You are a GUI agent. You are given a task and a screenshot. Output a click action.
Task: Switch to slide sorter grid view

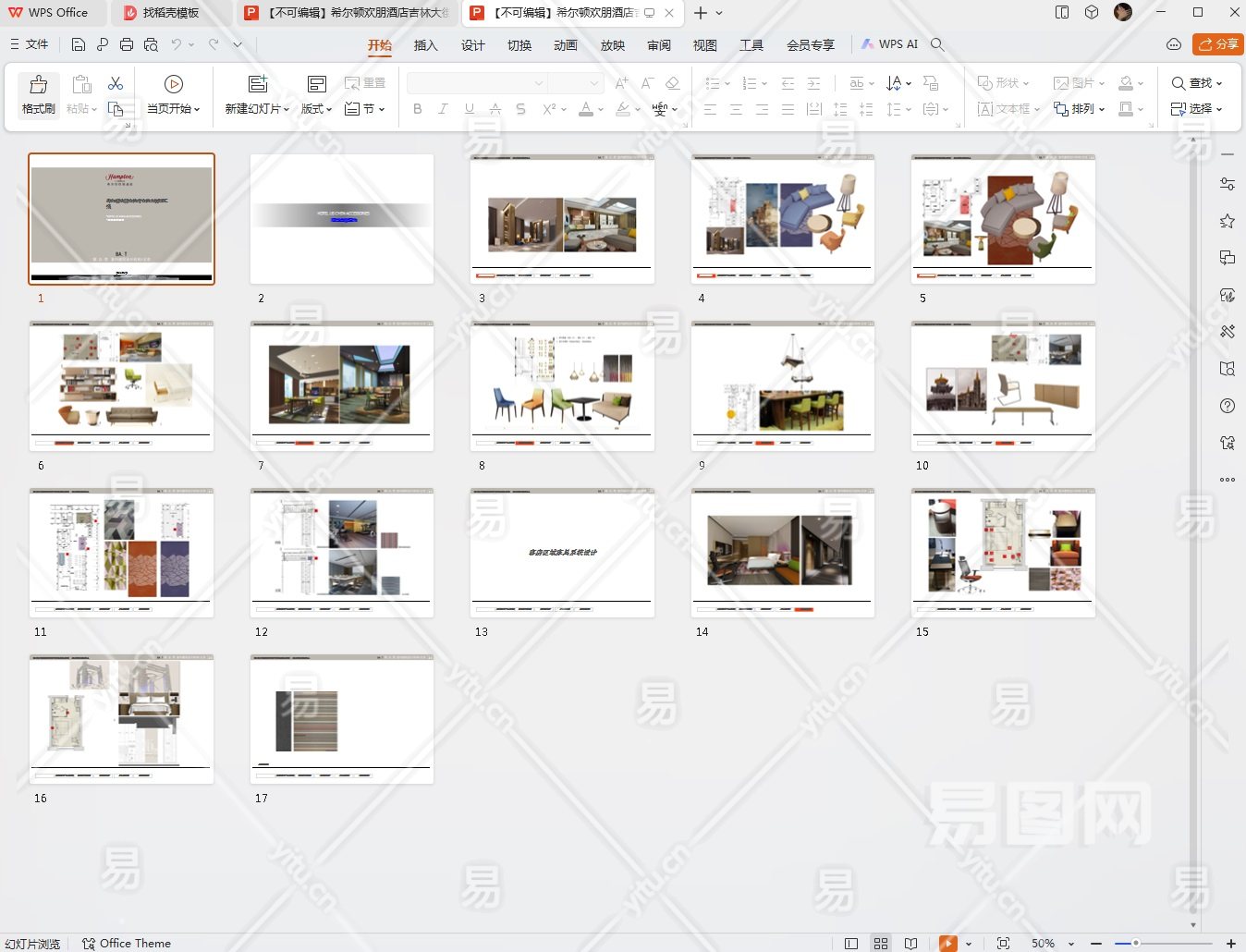(x=881, y=944)
